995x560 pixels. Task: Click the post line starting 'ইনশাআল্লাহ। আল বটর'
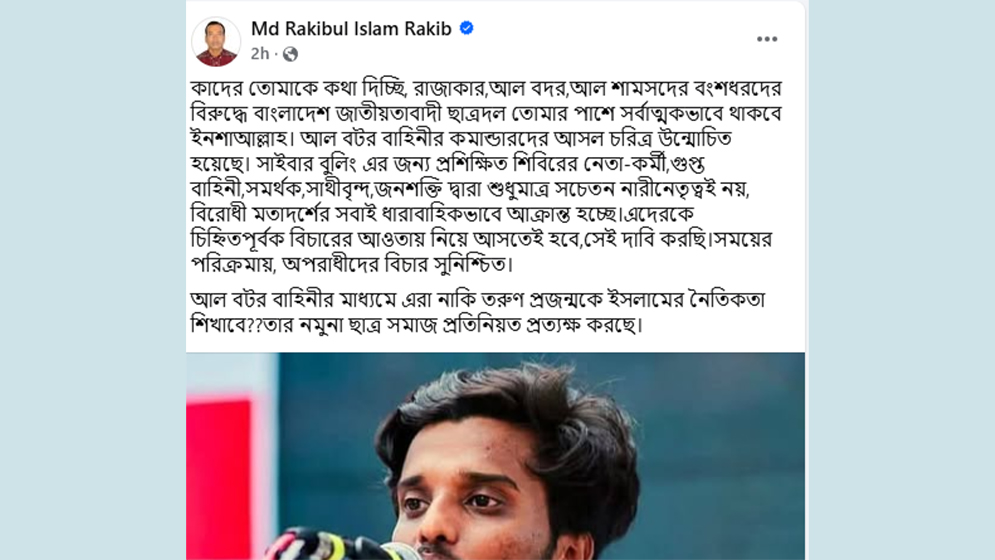461,138
